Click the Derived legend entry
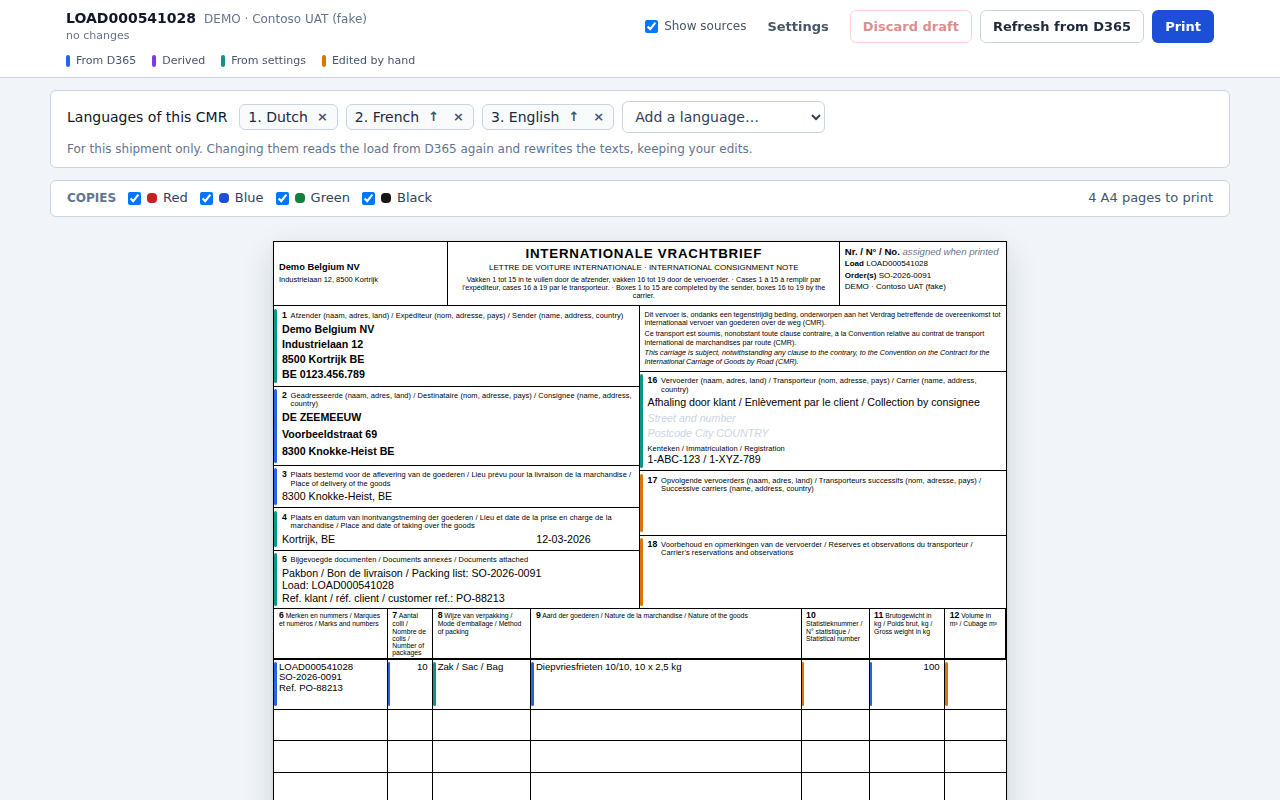1280x800 pixels. coord(179,60)
